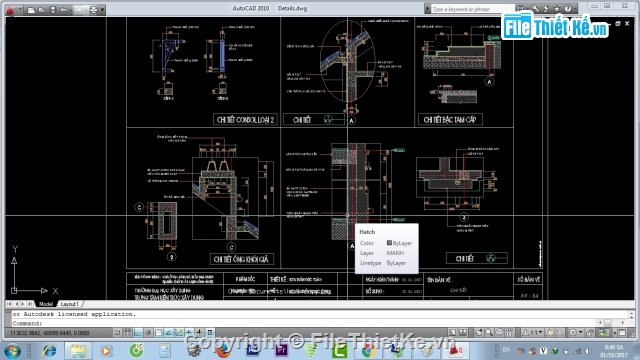640x360 pixels.
Task: Click the Model space status bar button
Action: [x=453, y=333]
